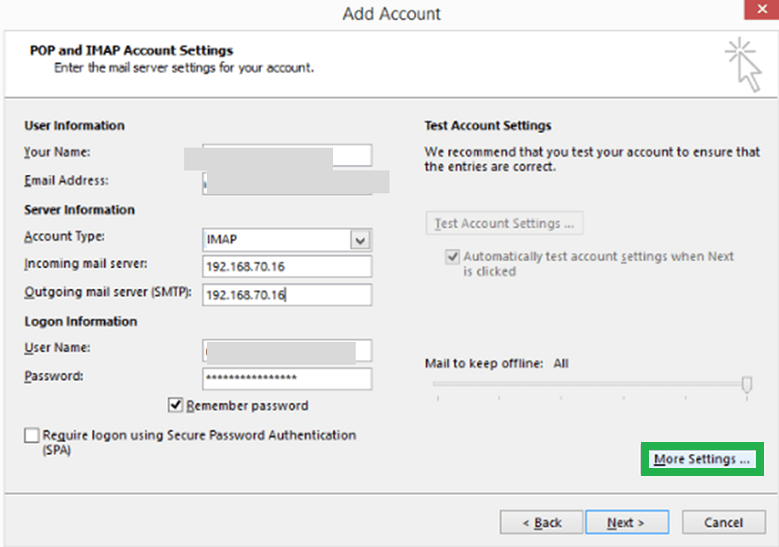The width and height of the screenshot is (779, 547).
Task: Click the Your Name input field
Action: click(287, 155)
